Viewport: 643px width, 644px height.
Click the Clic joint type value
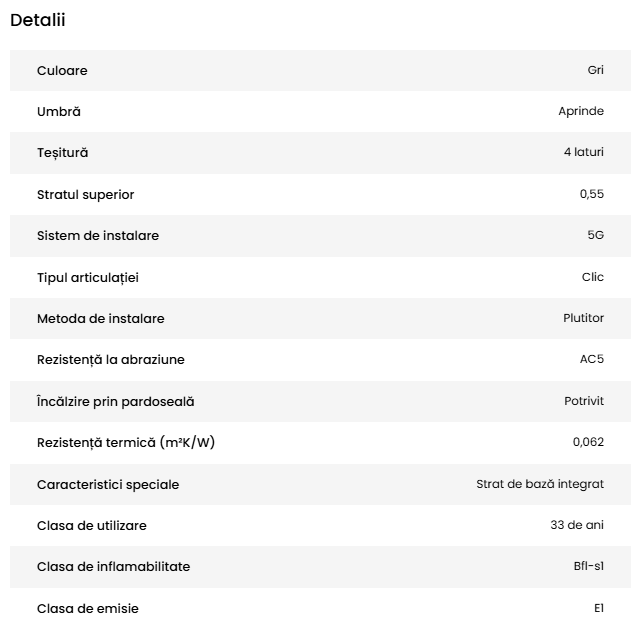pos(593,277)
